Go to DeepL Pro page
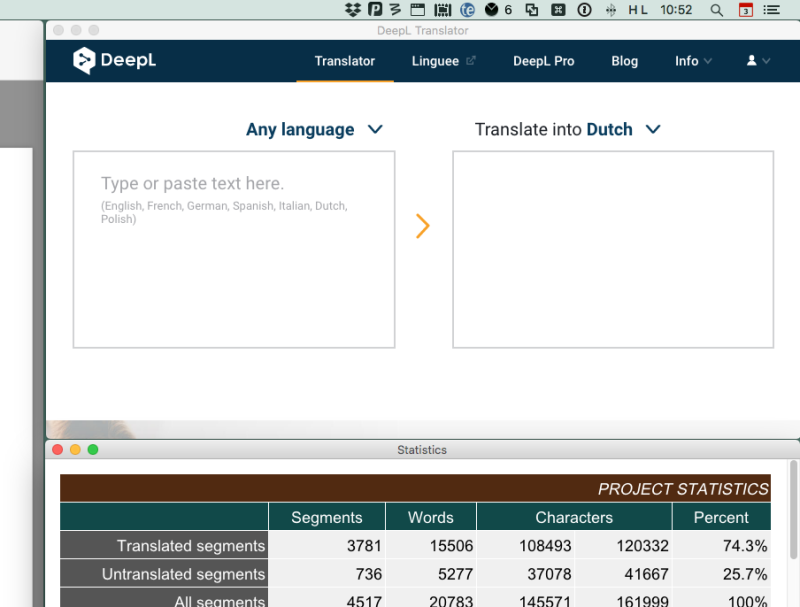 543,61
